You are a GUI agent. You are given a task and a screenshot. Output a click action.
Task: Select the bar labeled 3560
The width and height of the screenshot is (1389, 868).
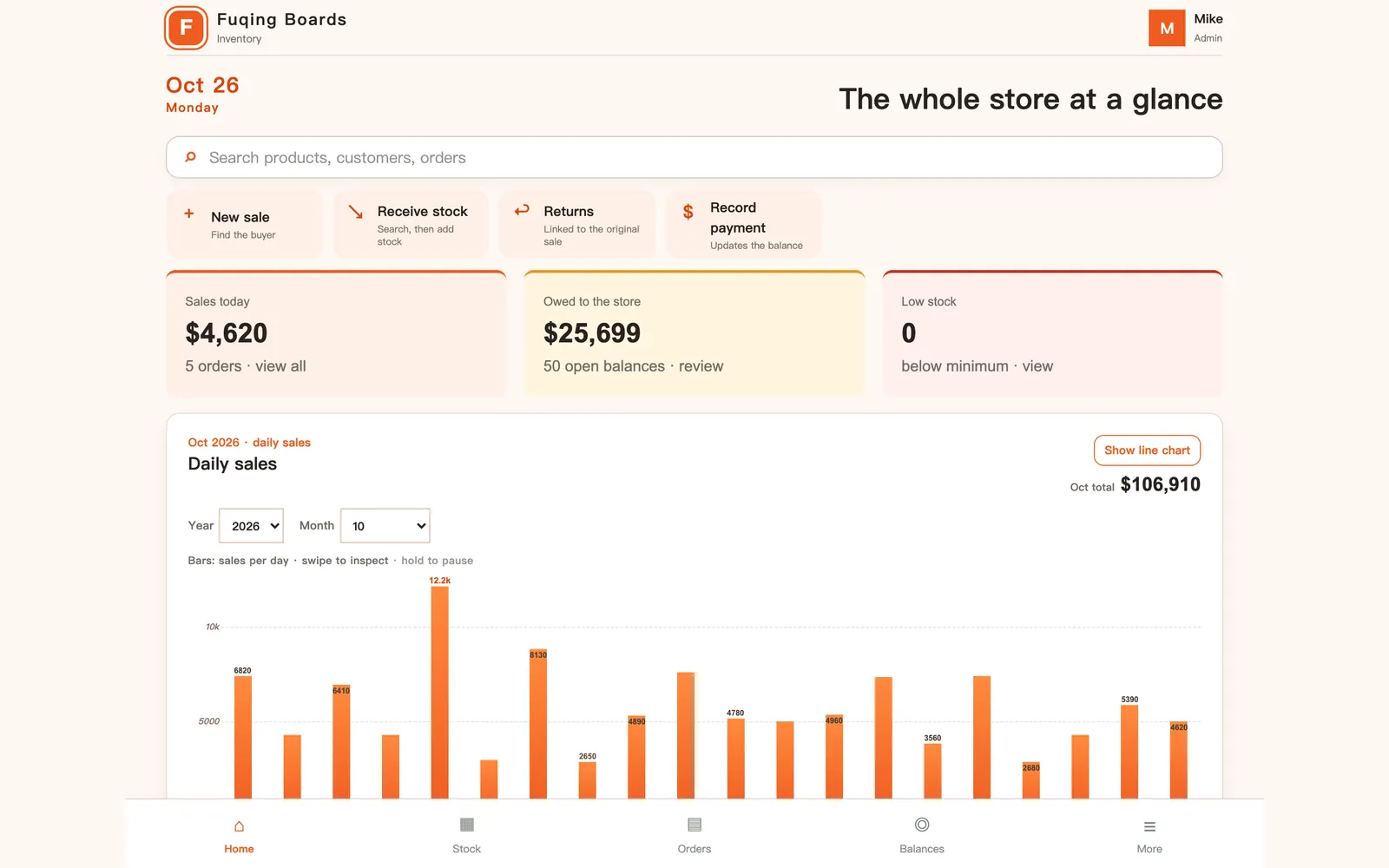click(932, 771)
